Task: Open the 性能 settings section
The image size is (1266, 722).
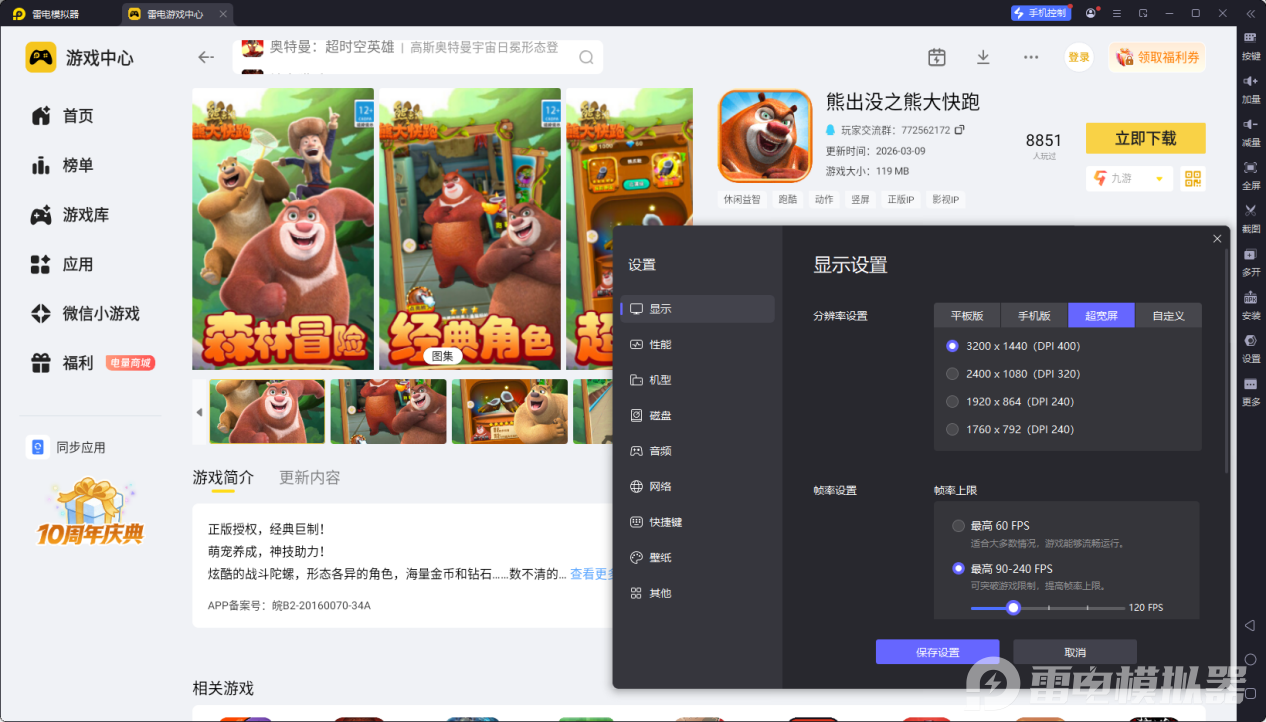Action: 660,345
